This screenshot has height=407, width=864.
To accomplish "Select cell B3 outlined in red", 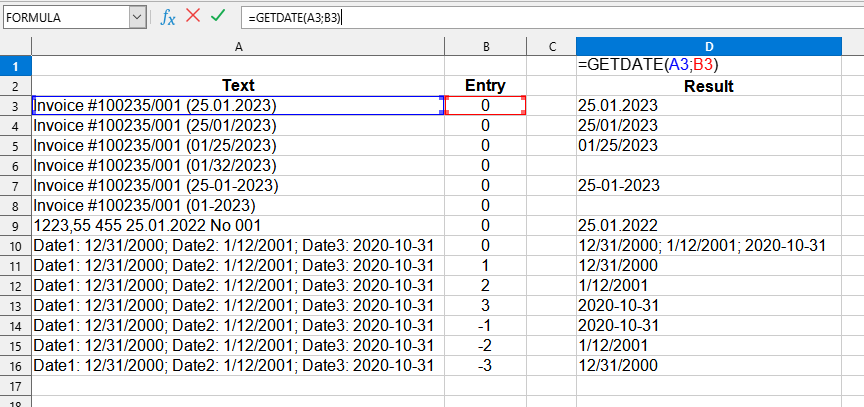I will tap(485, 106).
